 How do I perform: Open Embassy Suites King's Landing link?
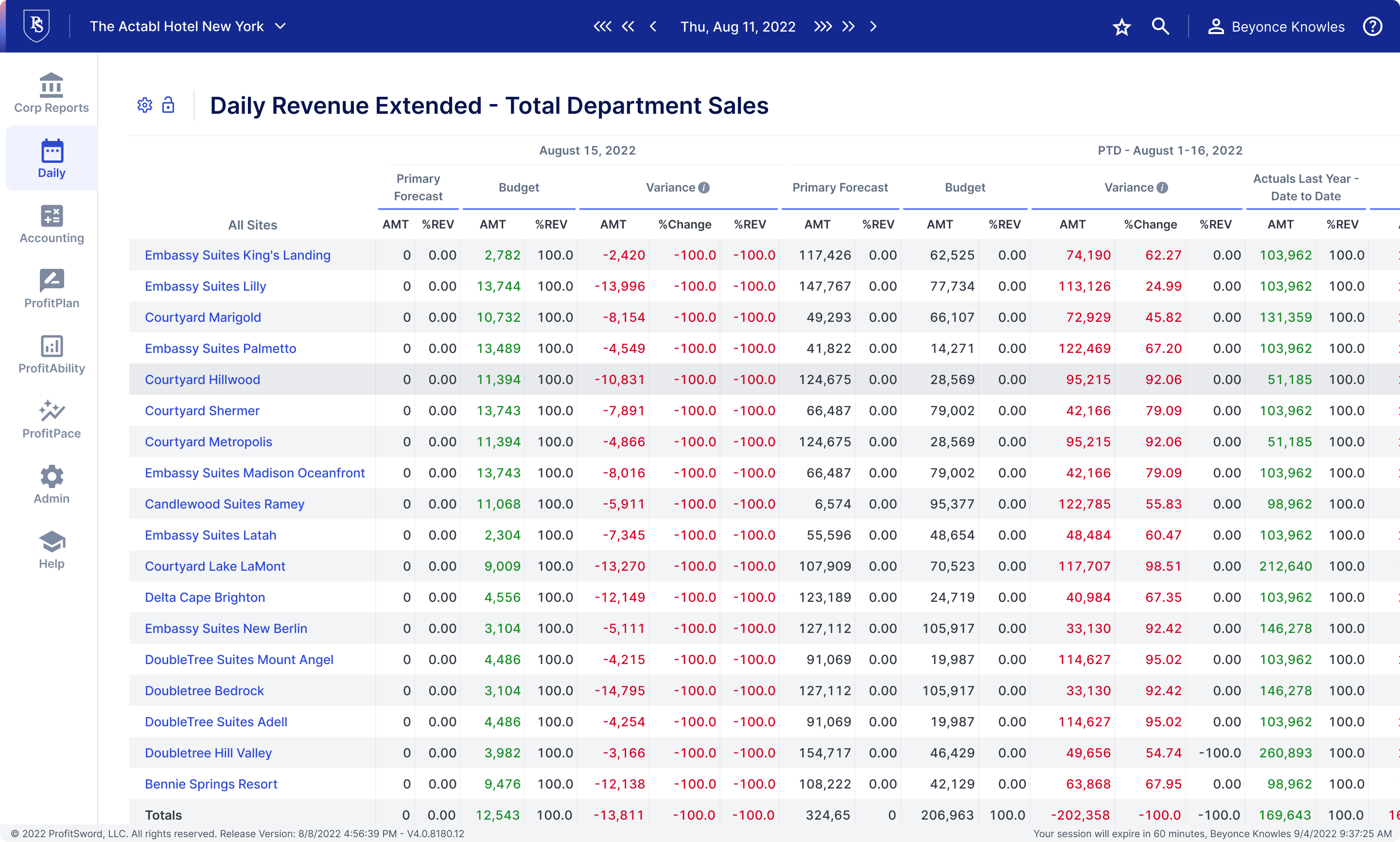237,255
